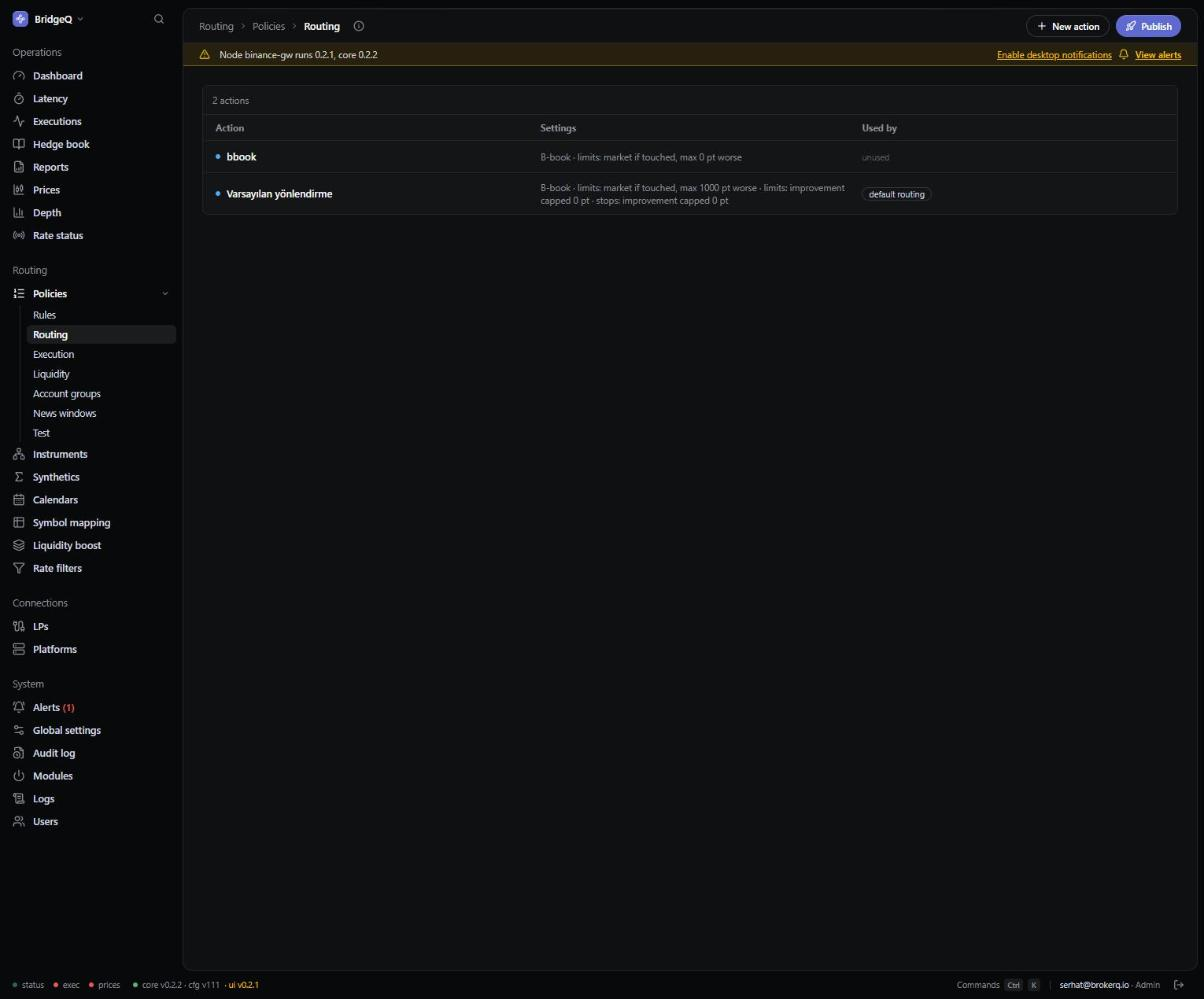Screen dimensions: 1204x999
Task: Open News windows page
Action: [x=64, y=413]
